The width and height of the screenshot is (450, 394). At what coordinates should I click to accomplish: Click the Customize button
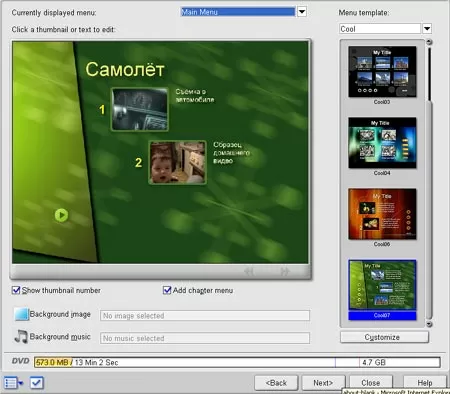tap(384, 337)
